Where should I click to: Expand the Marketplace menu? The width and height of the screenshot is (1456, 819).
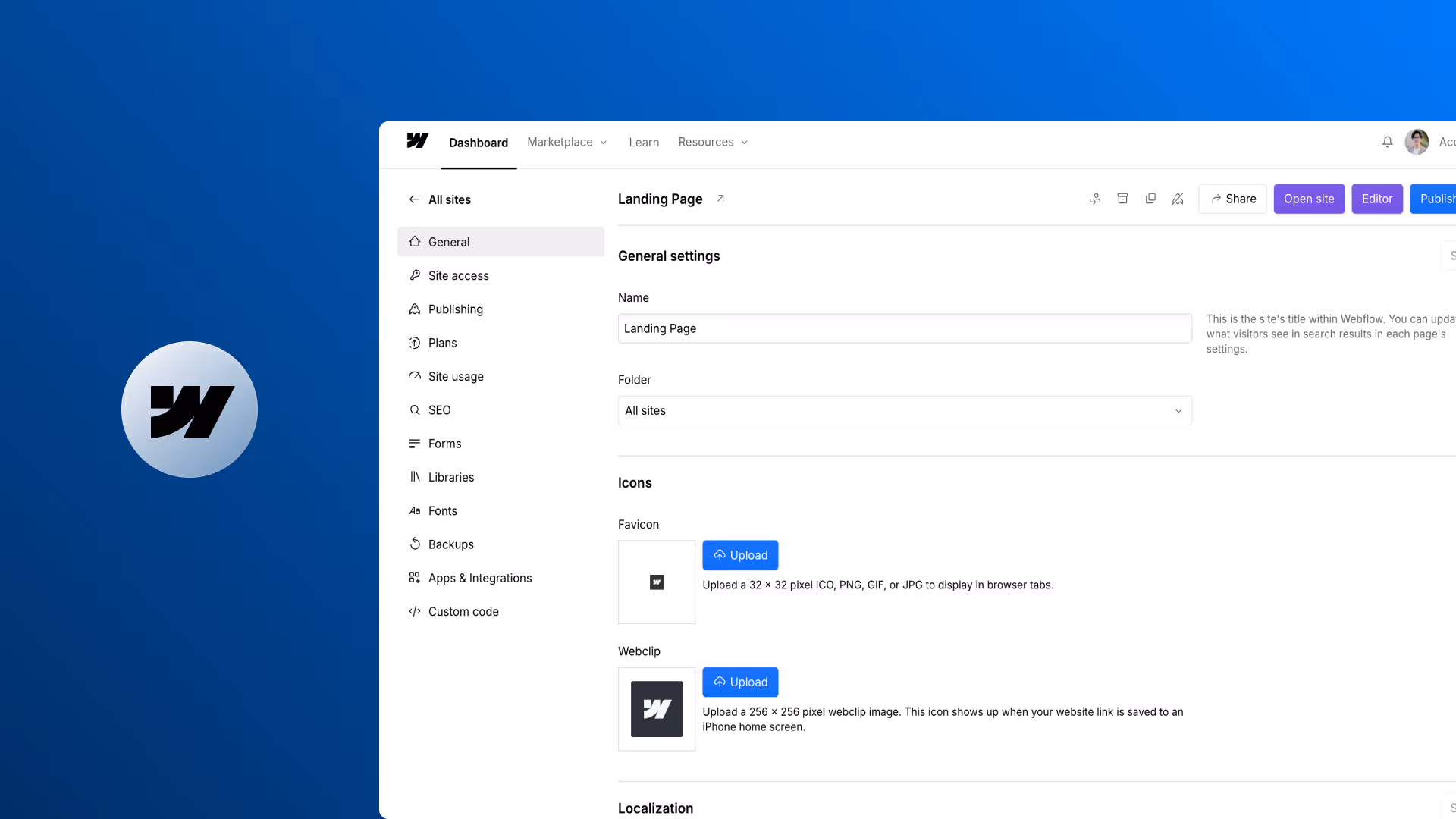566,142
